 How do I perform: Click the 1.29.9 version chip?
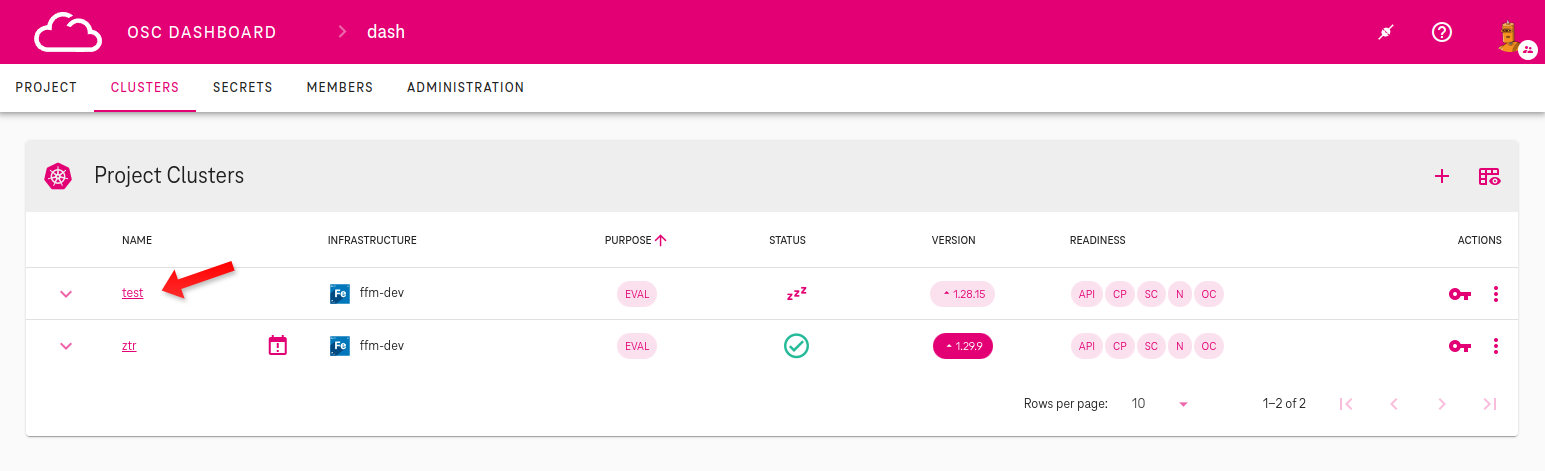tap(962, 346)
